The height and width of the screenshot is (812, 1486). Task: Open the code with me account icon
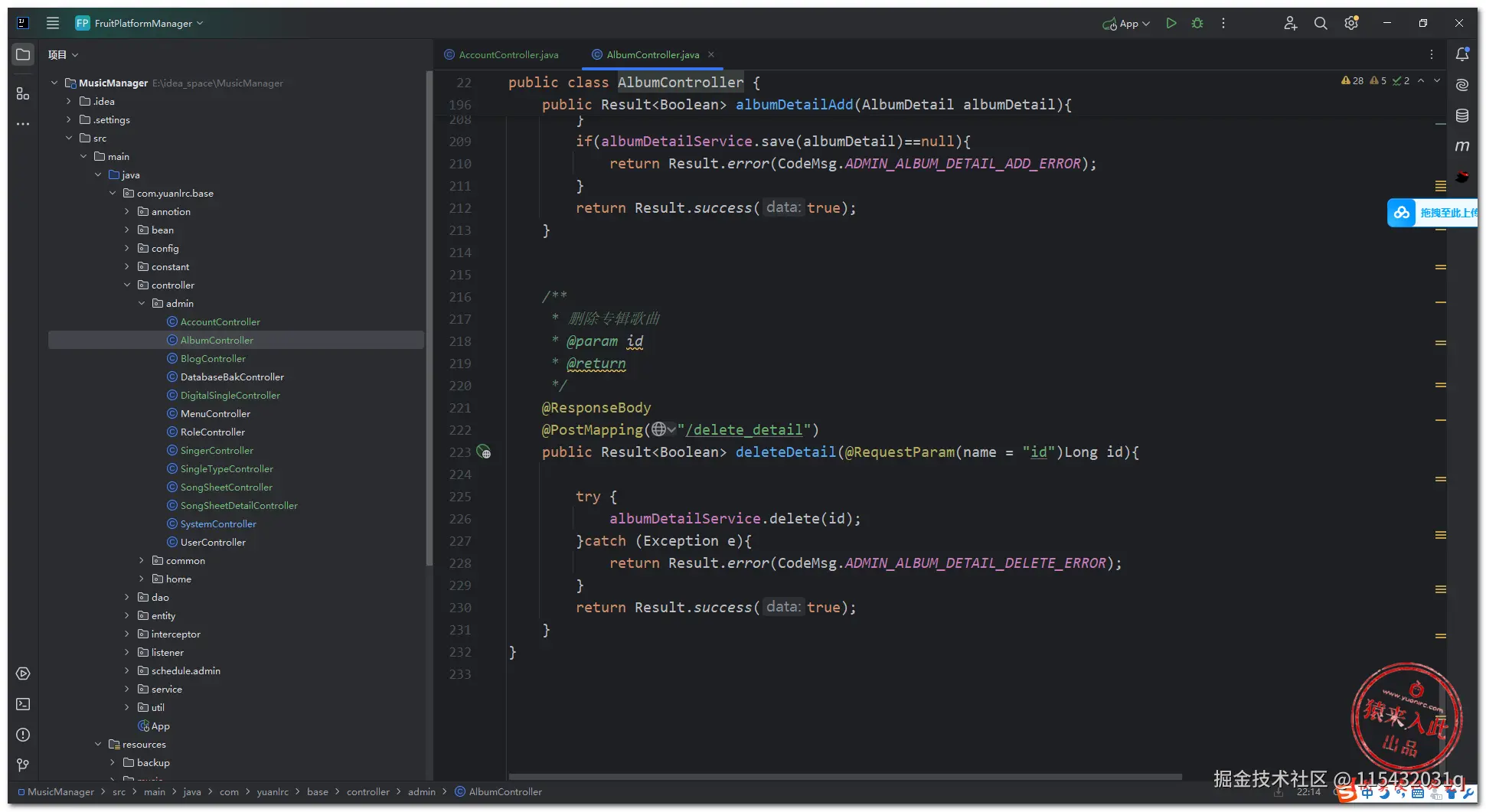click(x=1291, y=23)
